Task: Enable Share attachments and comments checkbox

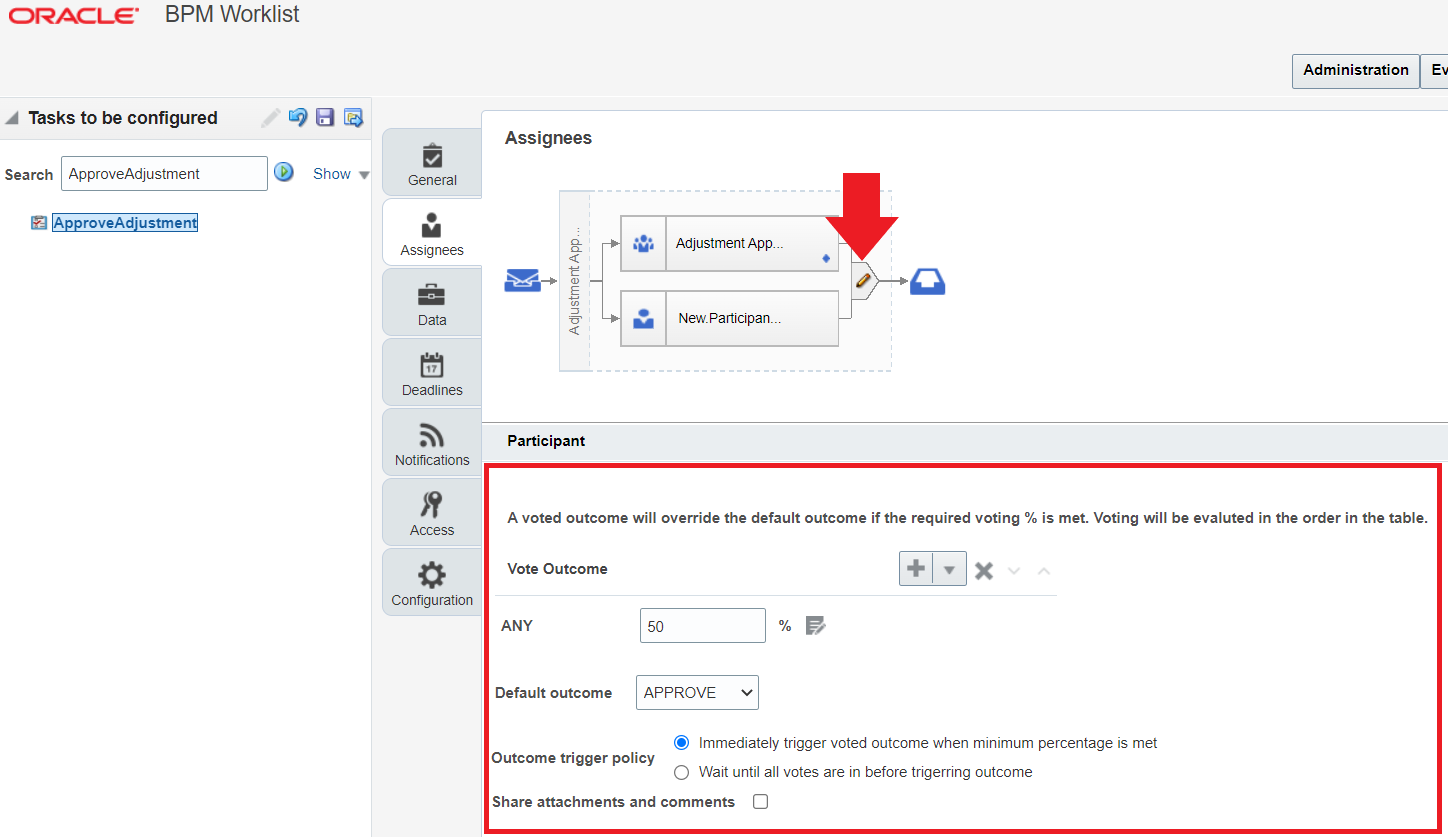Action: [760, 802]
